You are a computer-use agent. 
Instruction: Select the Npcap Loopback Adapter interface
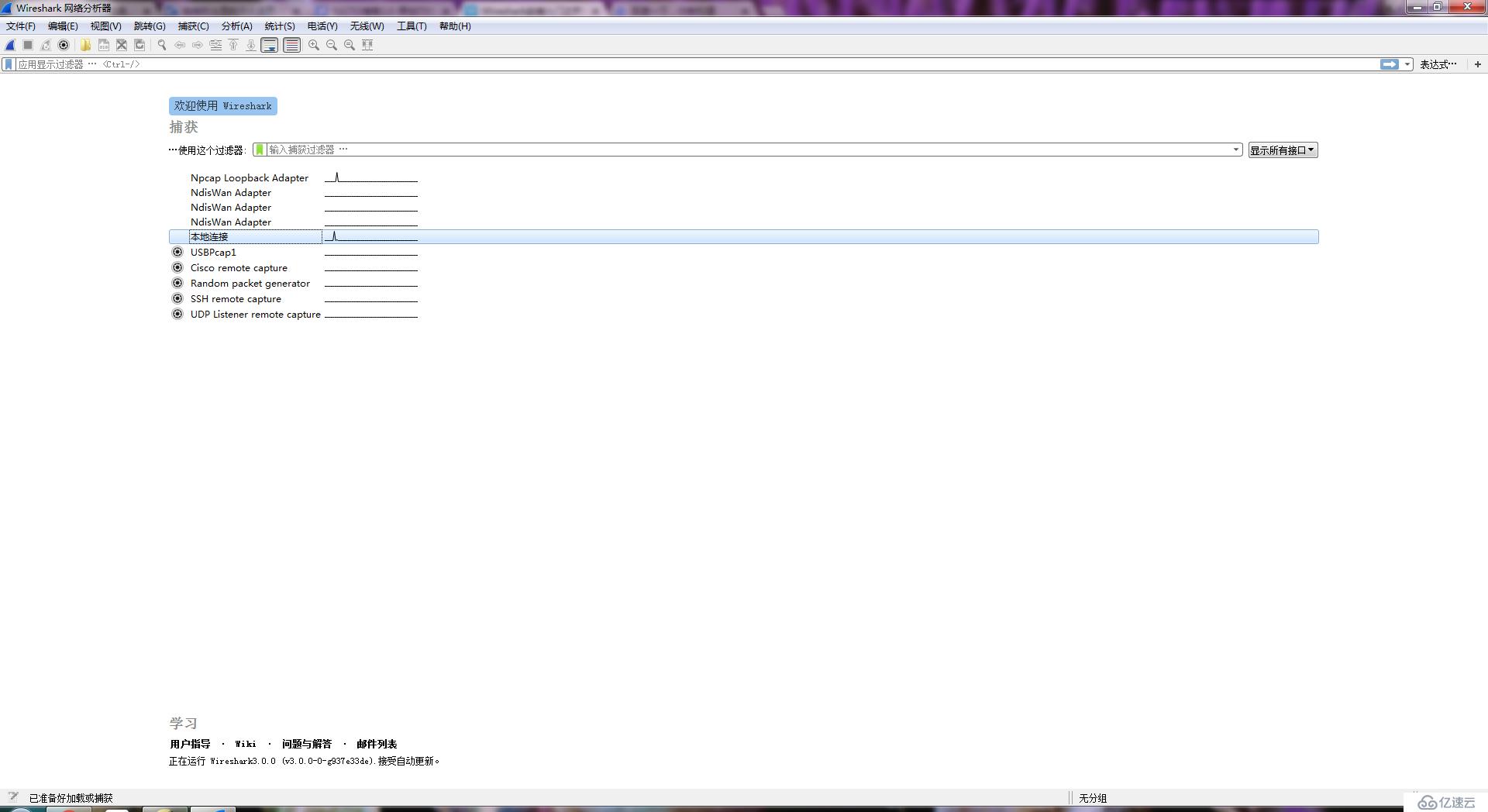pyautogui.click(x=250, y=177)
